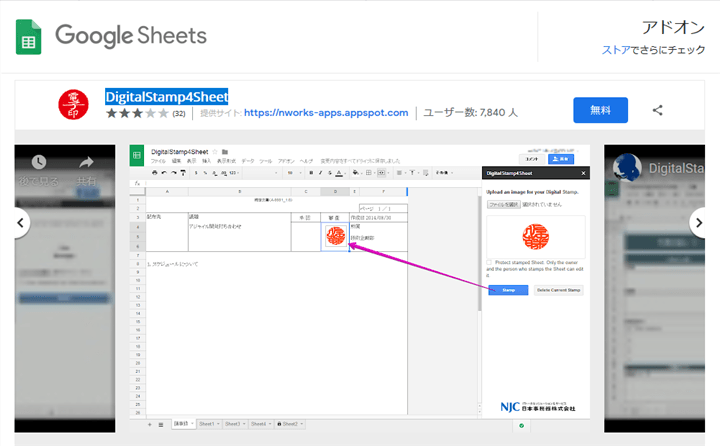Screen dimensions: 720x446
Task: Click the add-sheet plus icon
Action: [150, 424]
